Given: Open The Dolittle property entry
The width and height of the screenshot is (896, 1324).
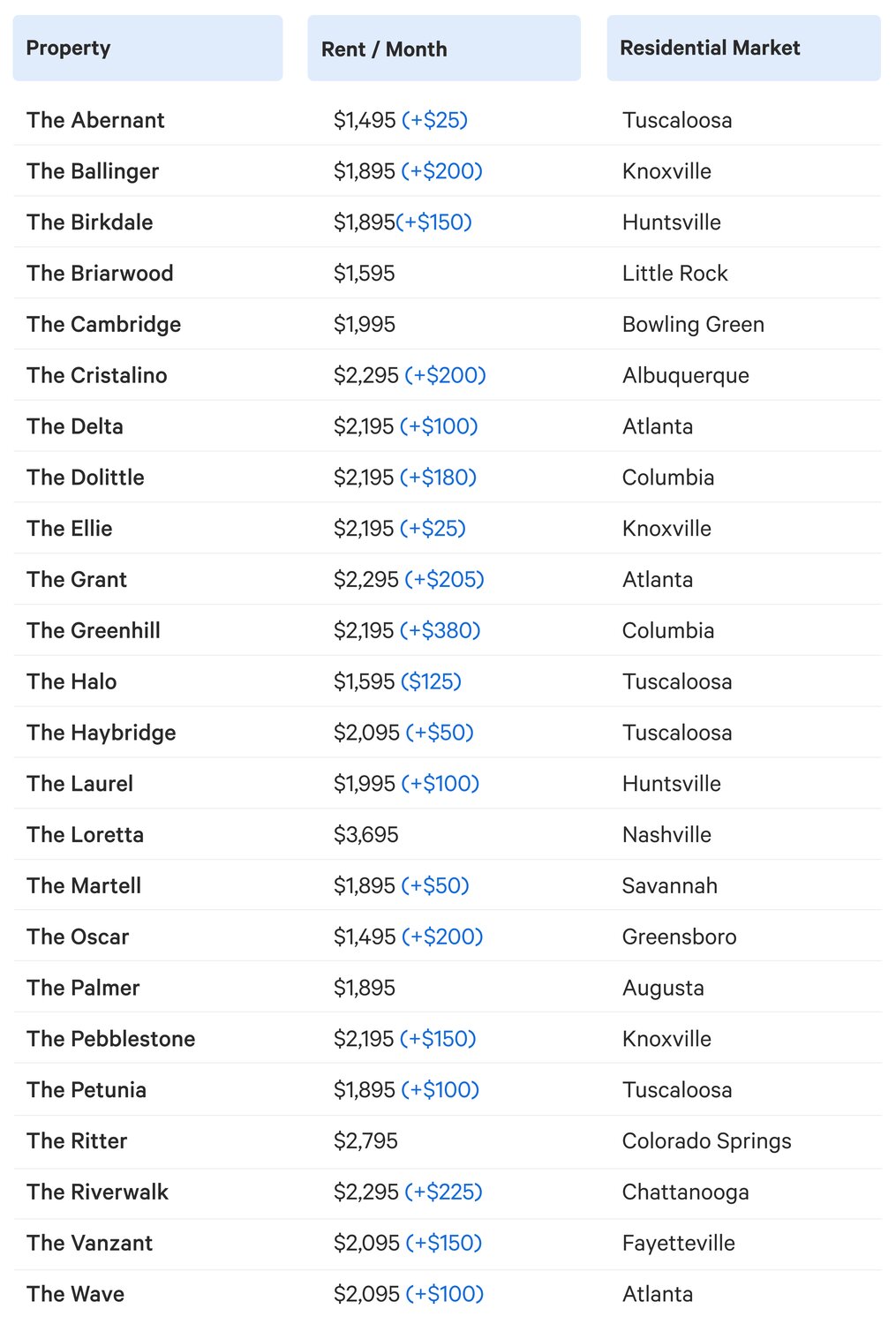Looking at the screenshot, I should (86, 478).
